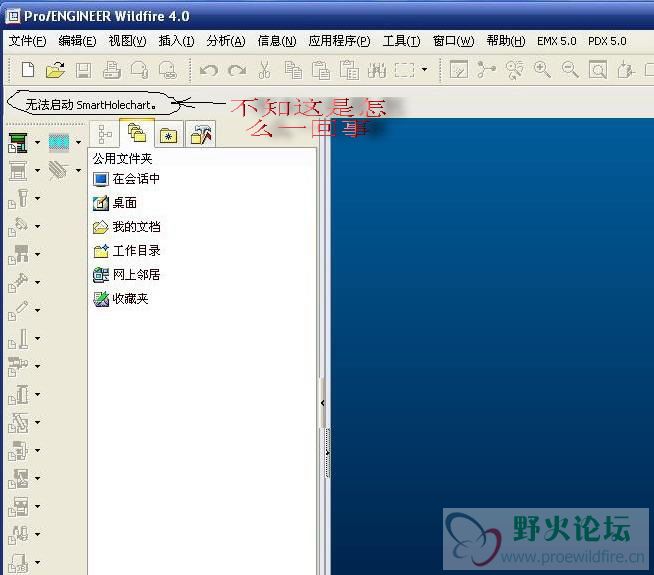
Task: Click the Copy icon beside the scissors
Action: coord(293,70)
